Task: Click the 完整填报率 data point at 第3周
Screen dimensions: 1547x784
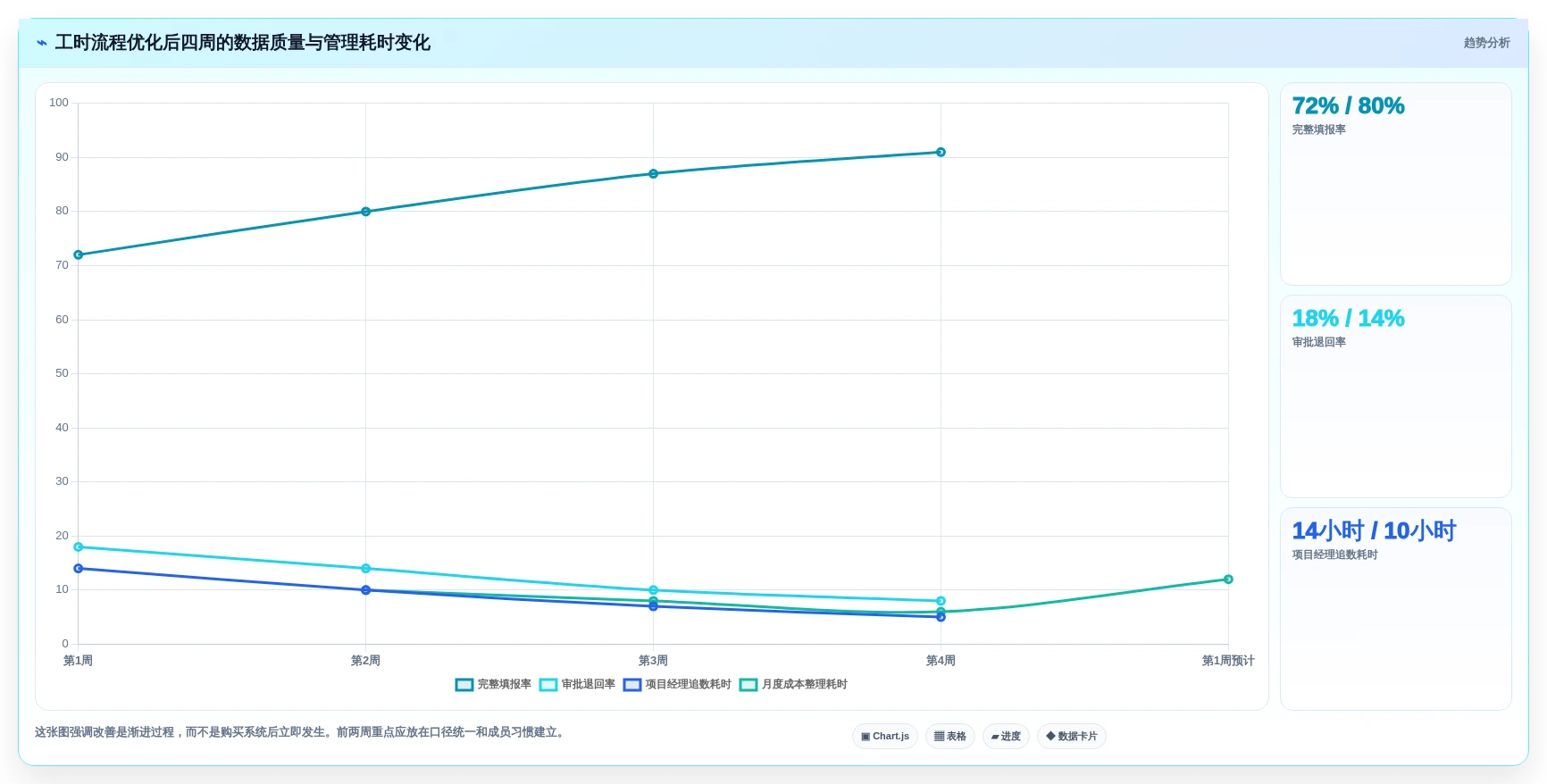Action: pyautogui.click(x=653, y=174)
